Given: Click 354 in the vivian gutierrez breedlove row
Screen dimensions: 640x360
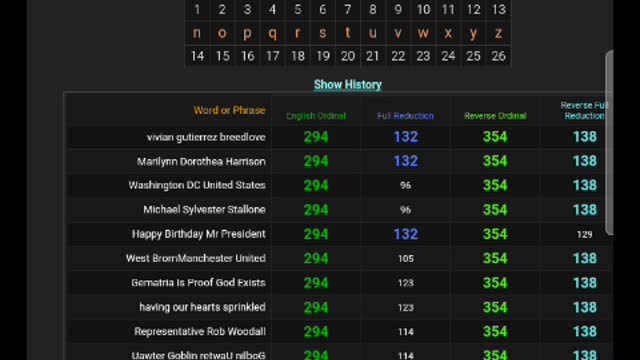Looking at the screenshot, I should point(495,137).
